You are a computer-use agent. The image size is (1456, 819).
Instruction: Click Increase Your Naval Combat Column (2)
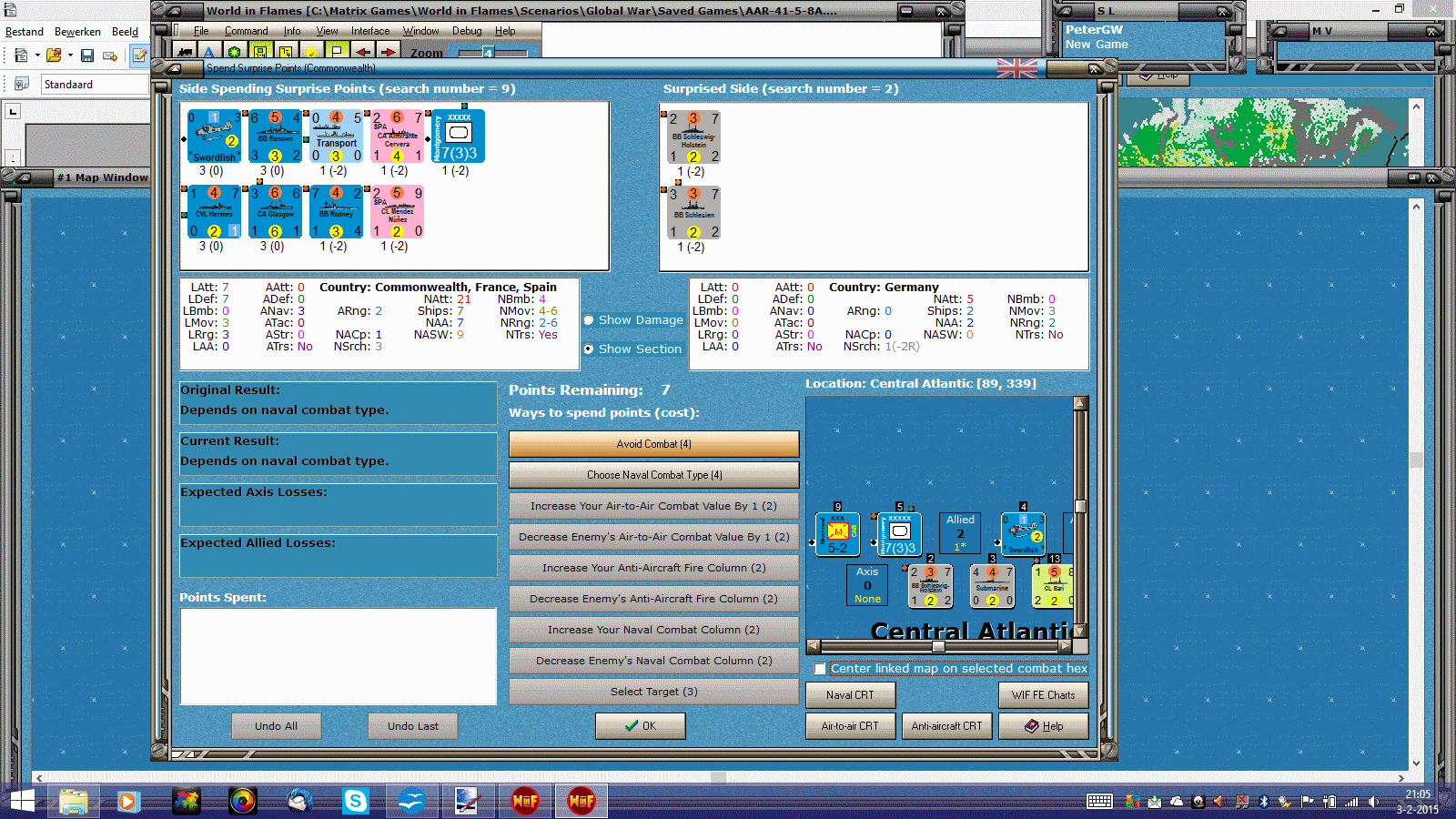(x=654, y=630)
